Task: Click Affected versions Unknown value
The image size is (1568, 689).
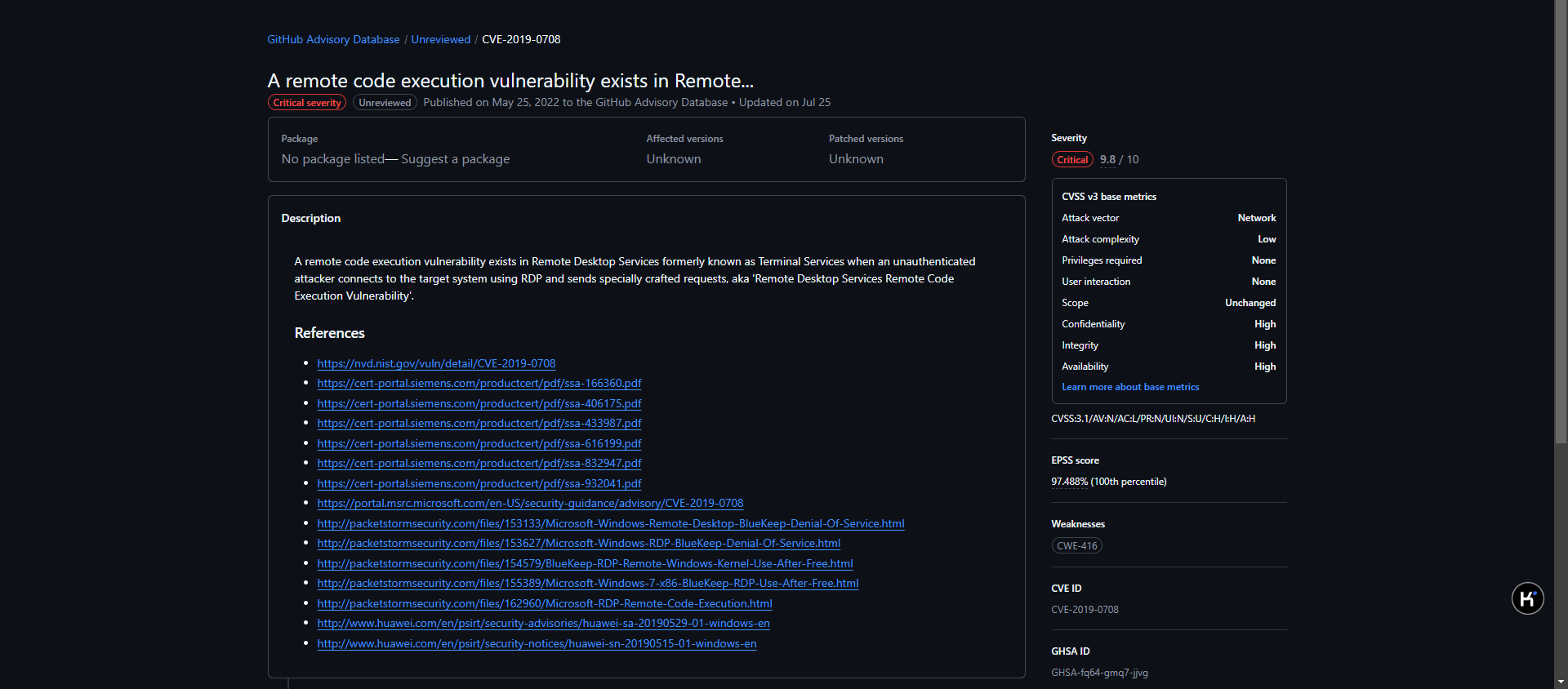Action: click(674, 159)
